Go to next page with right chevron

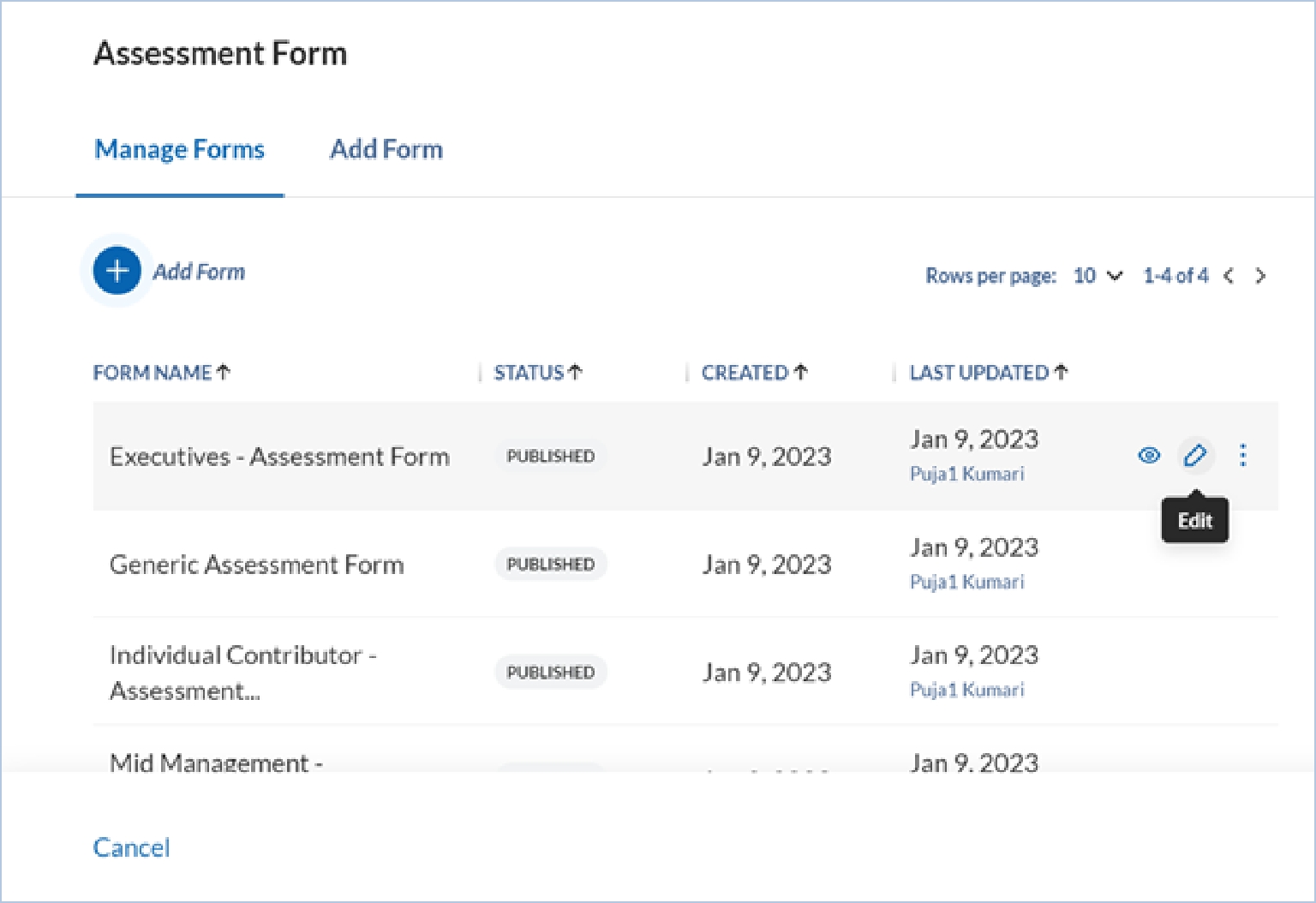pos(1260,276)
